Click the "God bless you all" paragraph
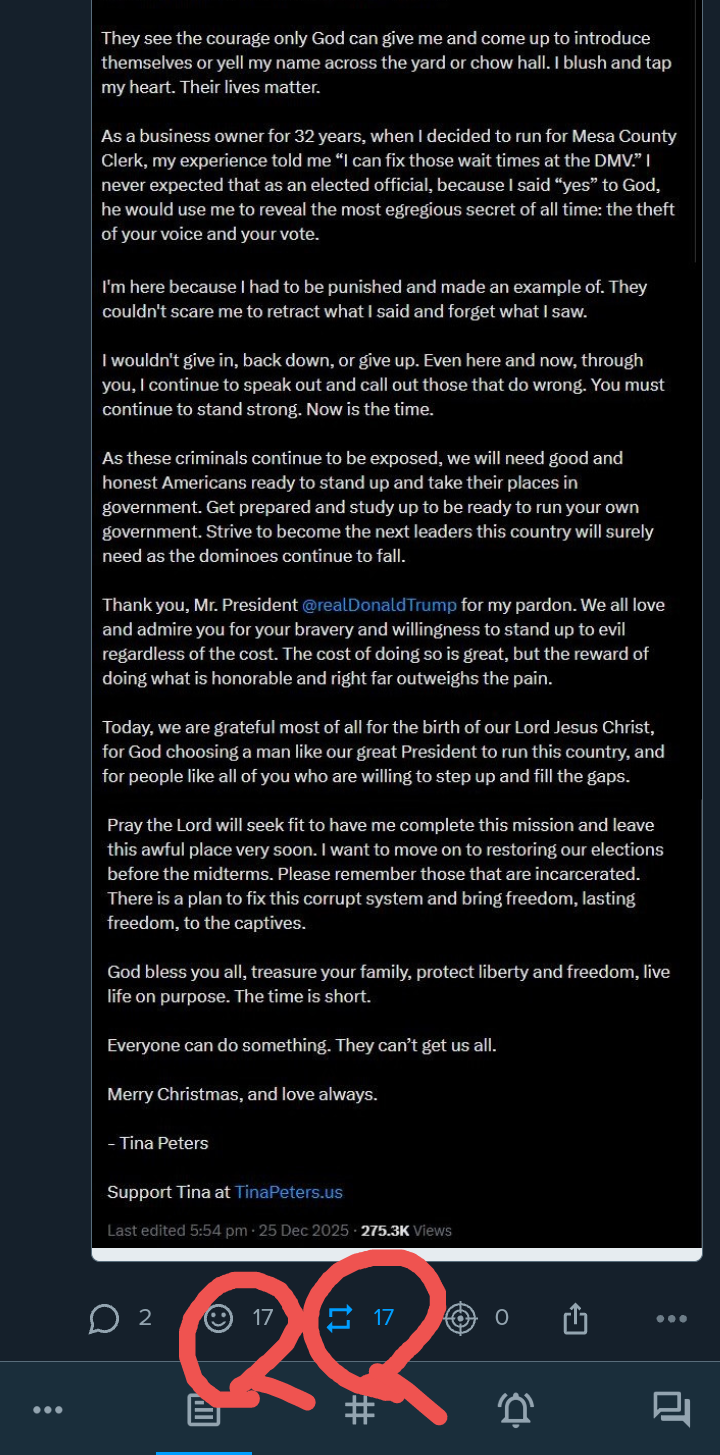This screenshot has width=720, height=1455. point(388,984)
